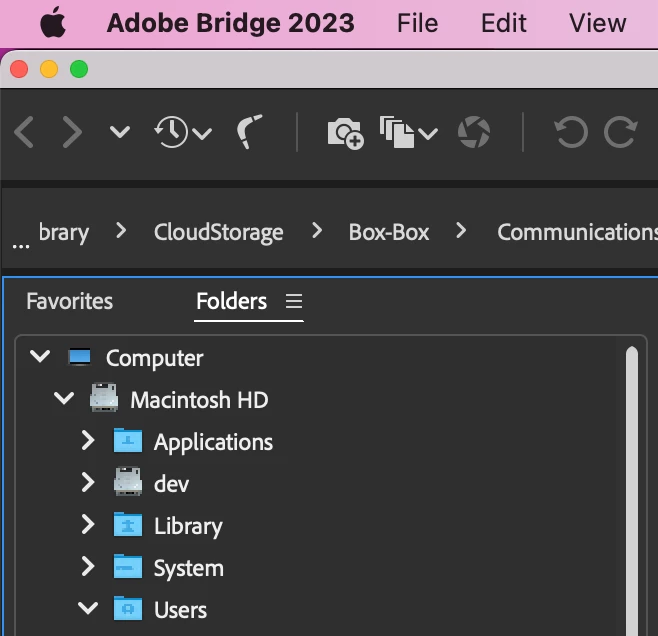Click CloudStorage in the path bar
Viewport: 658px width, 636px height.
[x=218, y=232]
